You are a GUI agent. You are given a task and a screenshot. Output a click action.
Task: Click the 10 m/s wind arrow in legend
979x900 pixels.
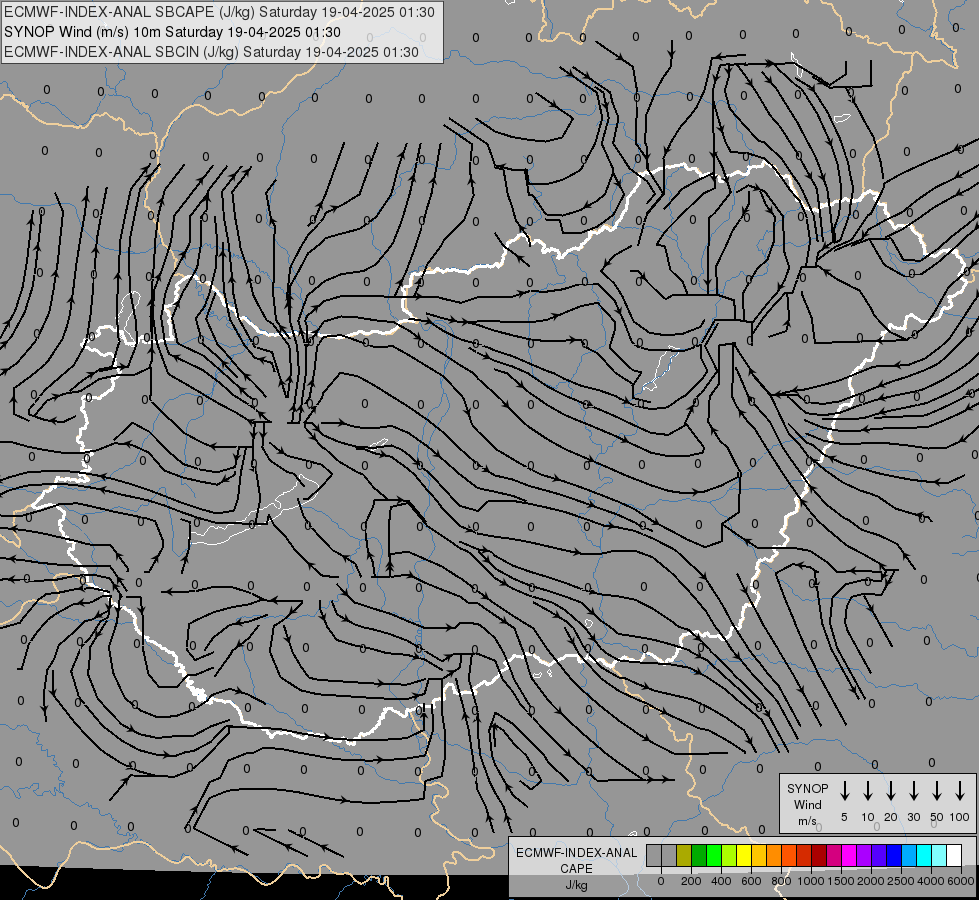868,791
